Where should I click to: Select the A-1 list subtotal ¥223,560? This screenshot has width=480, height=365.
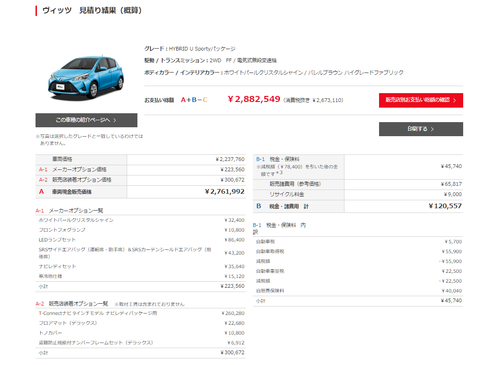(x=232, y=286)
